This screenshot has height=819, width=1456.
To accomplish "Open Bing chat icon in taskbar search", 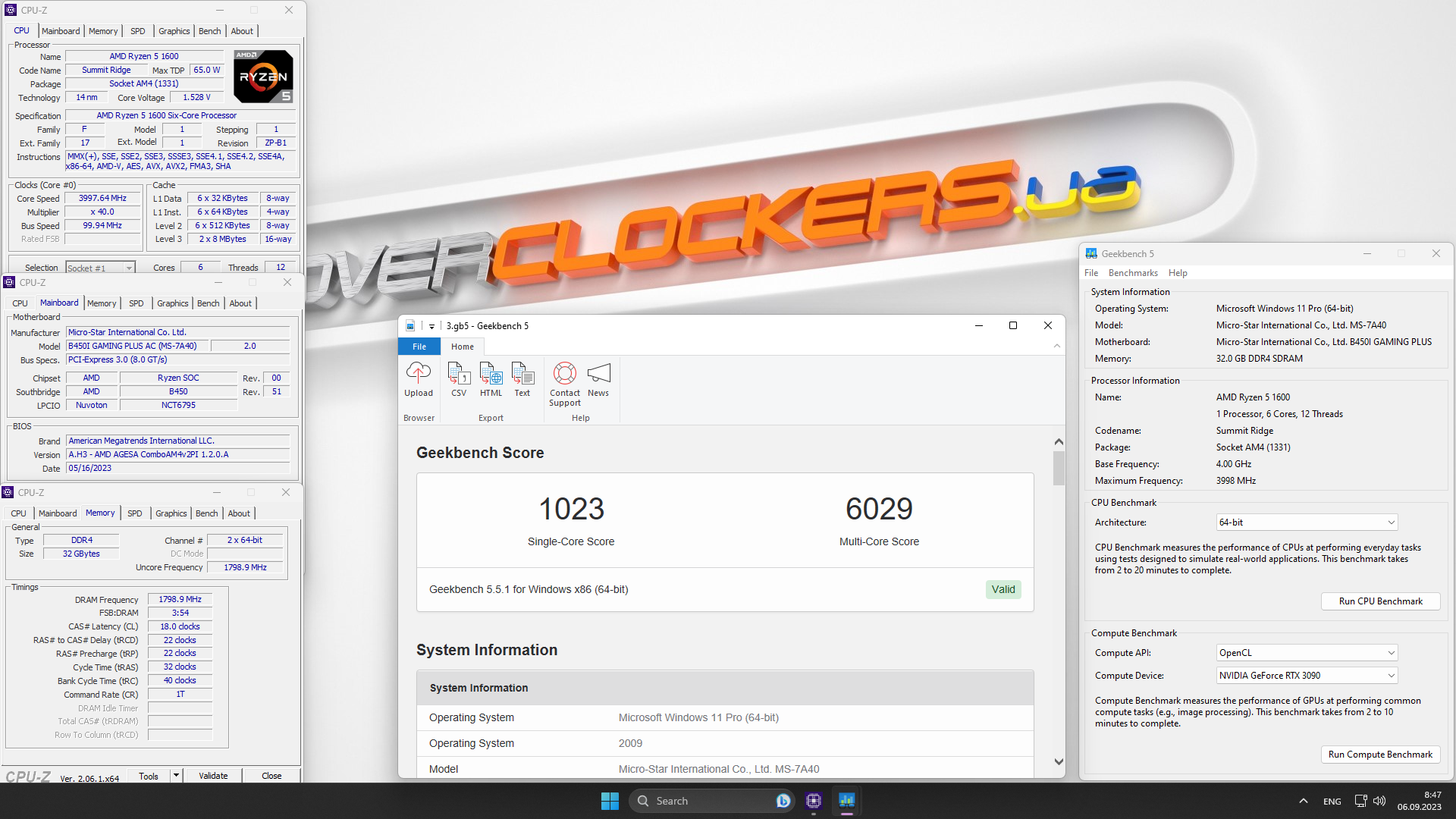I will [x=783, y=801].
